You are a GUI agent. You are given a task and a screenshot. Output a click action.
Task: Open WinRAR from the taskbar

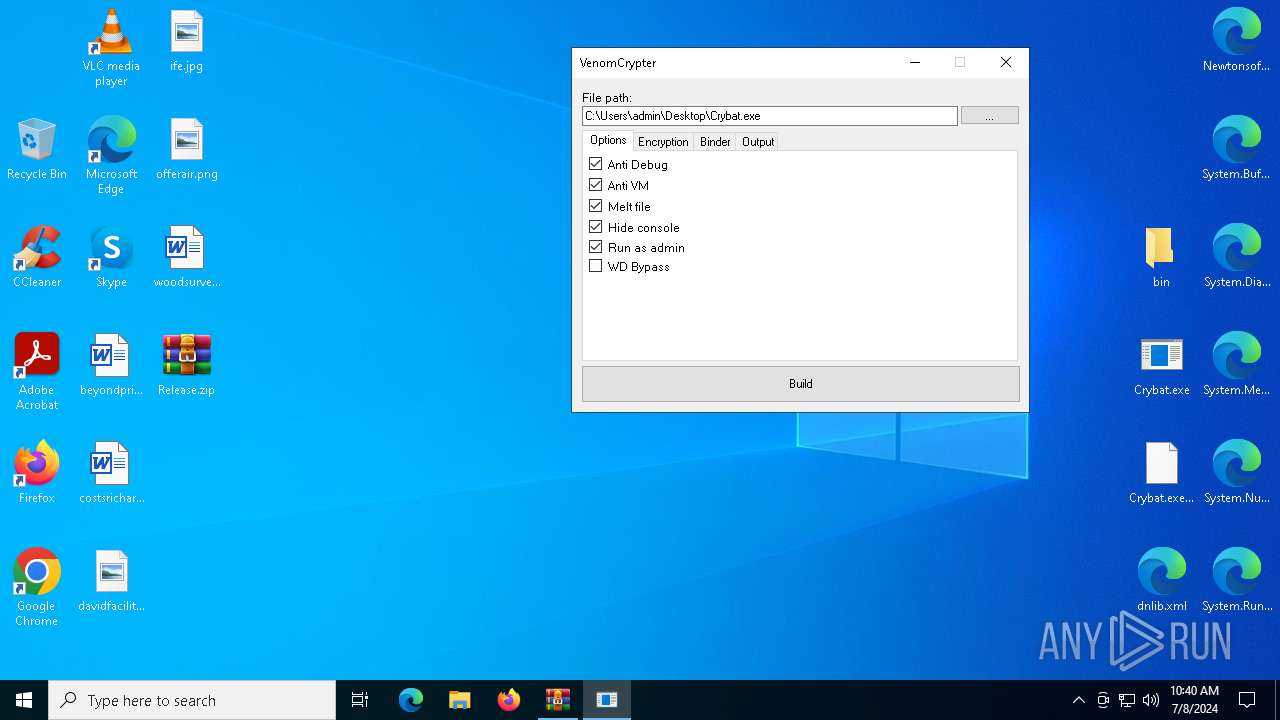pyautogui.click(x=558, y=700)
